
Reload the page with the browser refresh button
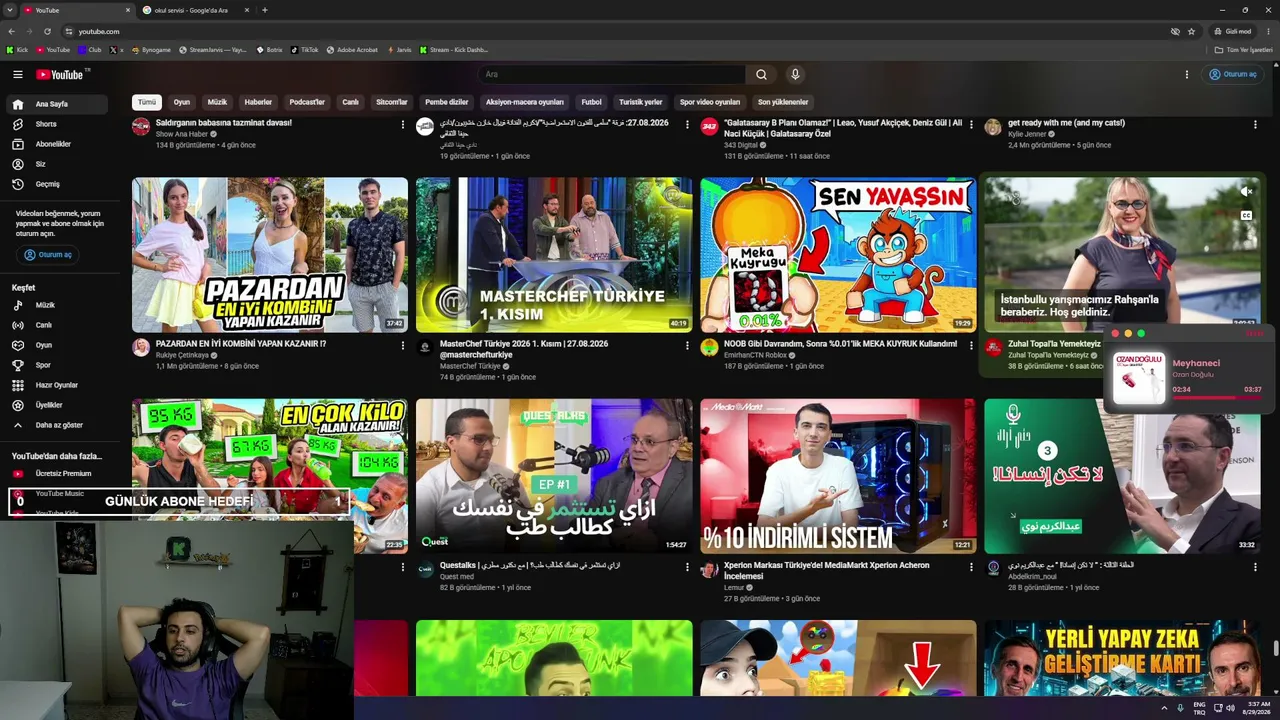(47, 31)
